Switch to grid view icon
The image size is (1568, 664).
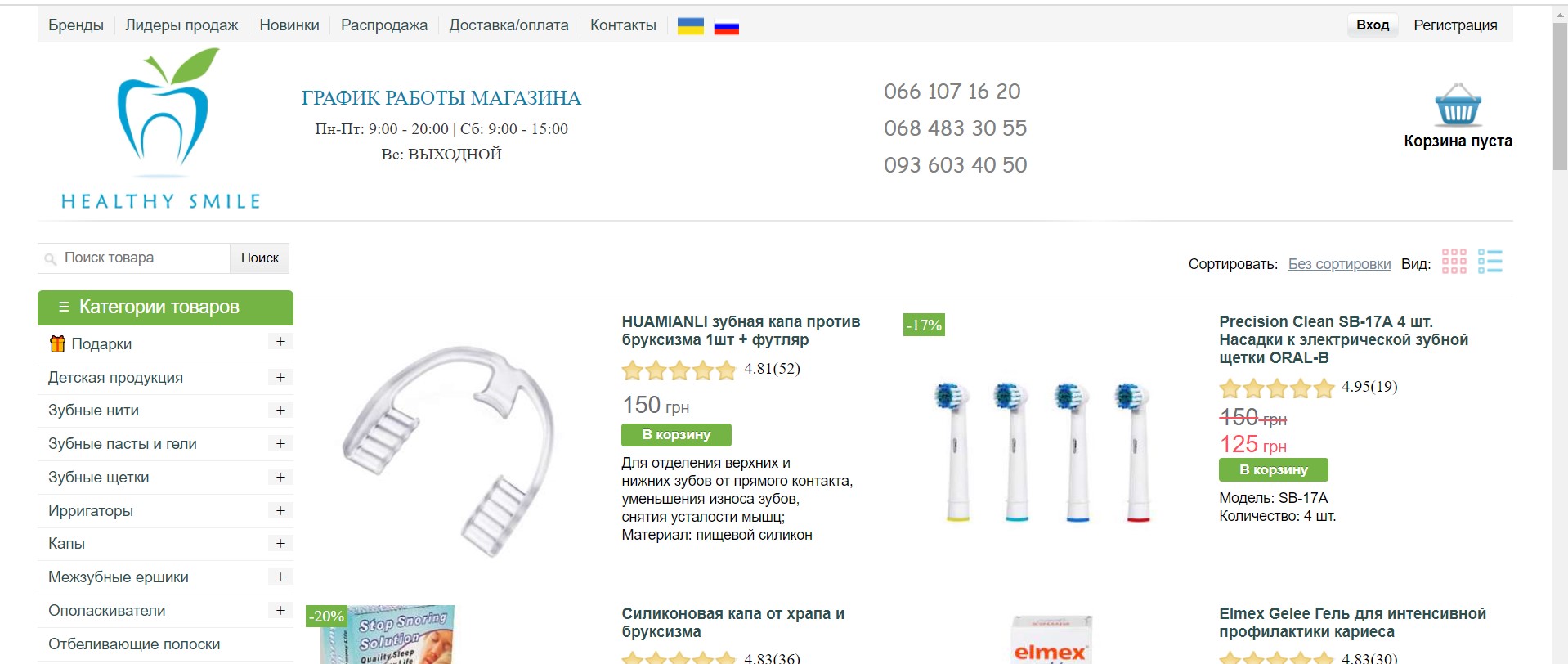(x=1454, y=262)
